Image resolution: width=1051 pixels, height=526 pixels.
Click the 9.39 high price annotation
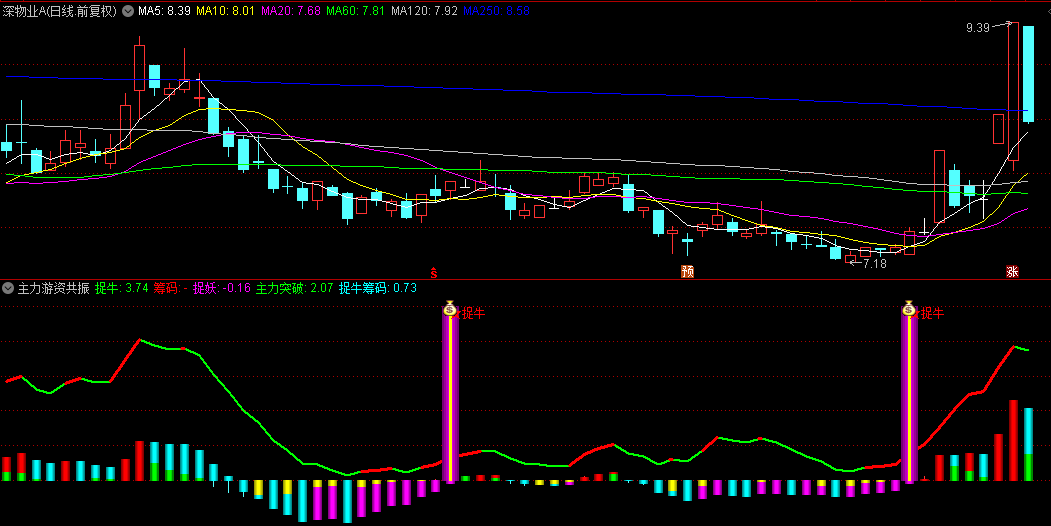coord(978,27)
